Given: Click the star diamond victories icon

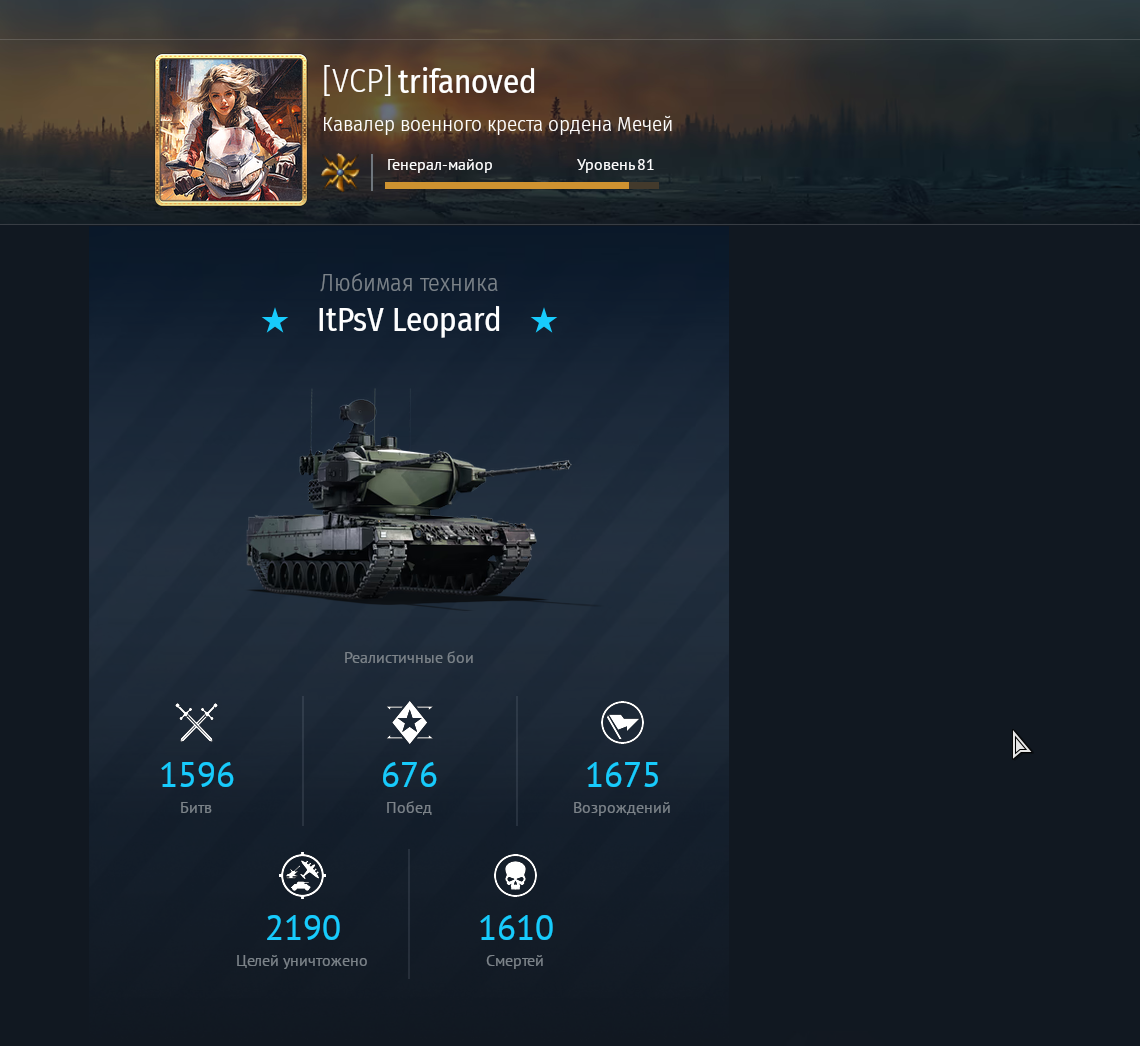Looking at the screenshot, I should pos(409,723).
